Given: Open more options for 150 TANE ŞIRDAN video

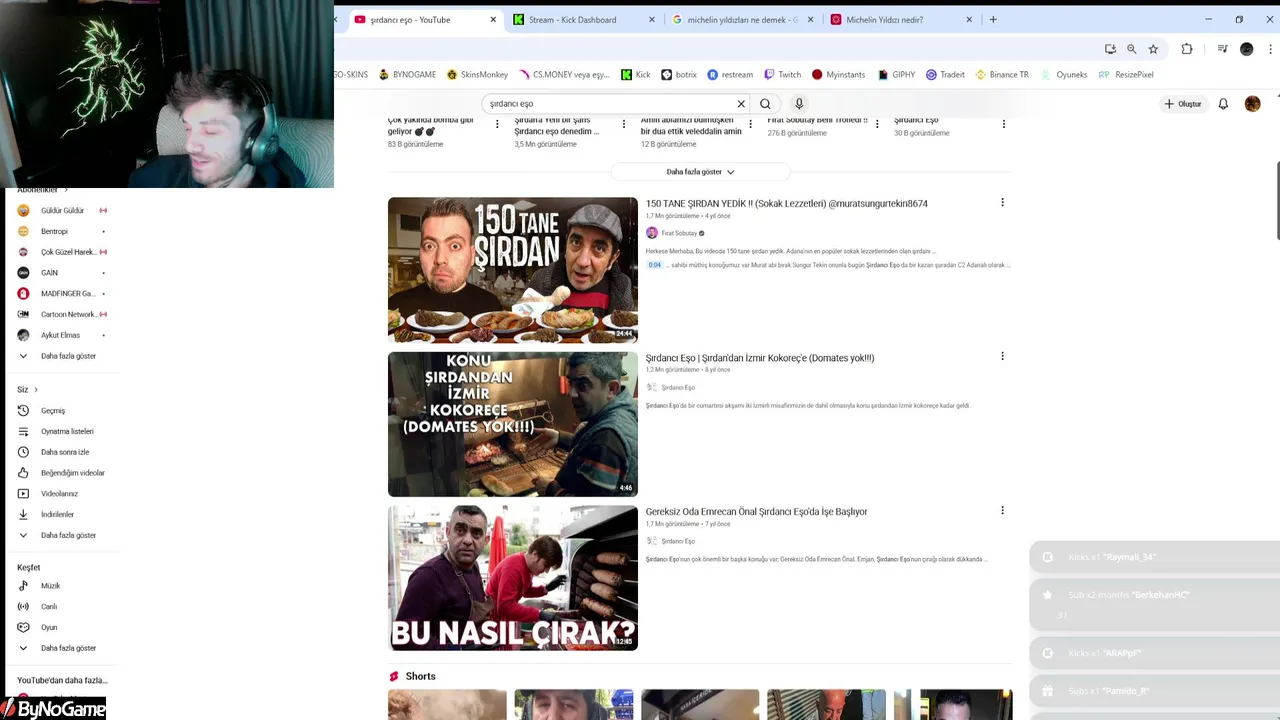Looking at the screenshot, I should tap(1002, 202).
